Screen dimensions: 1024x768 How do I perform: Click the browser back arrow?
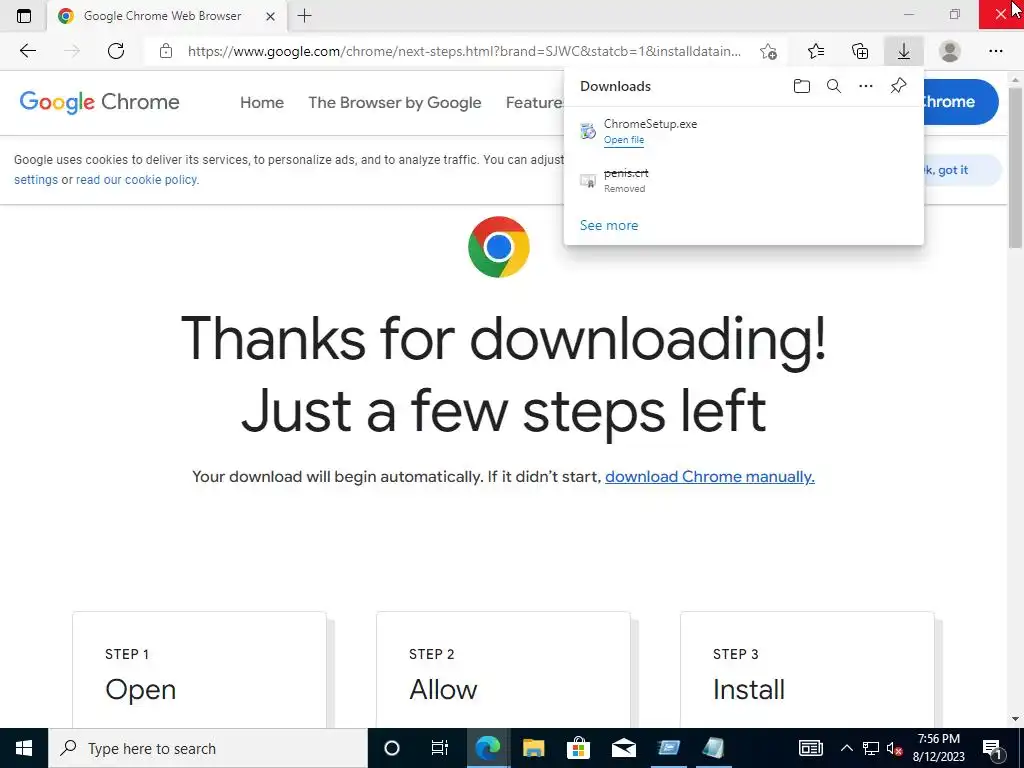click(x=27, y=51)
